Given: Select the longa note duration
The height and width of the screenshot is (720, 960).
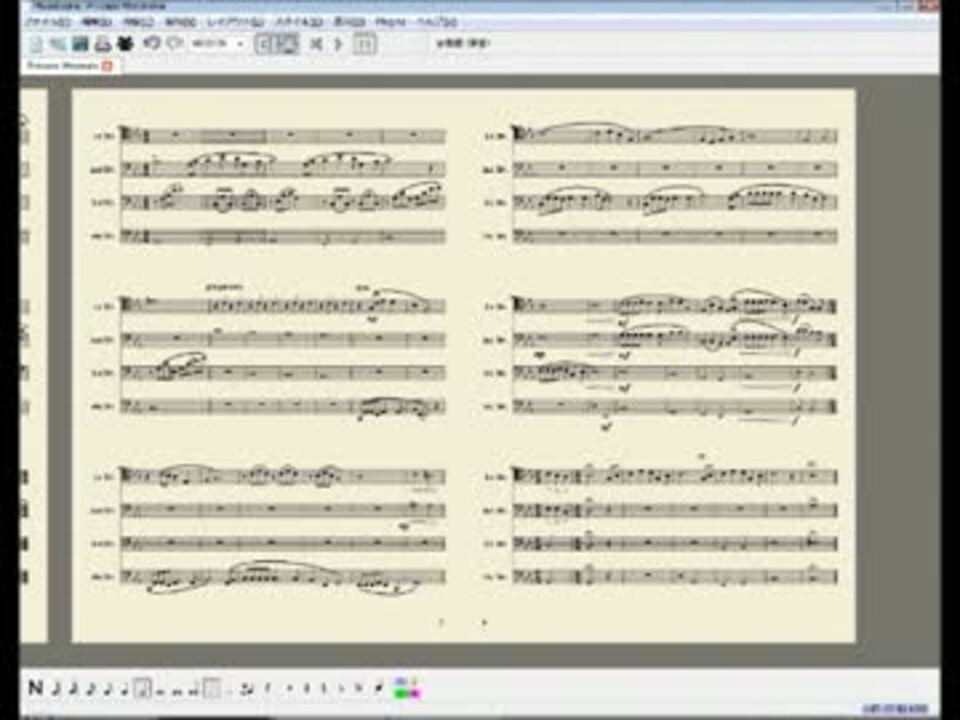Looking at the screenshot, I should click(x=195, y=691).
